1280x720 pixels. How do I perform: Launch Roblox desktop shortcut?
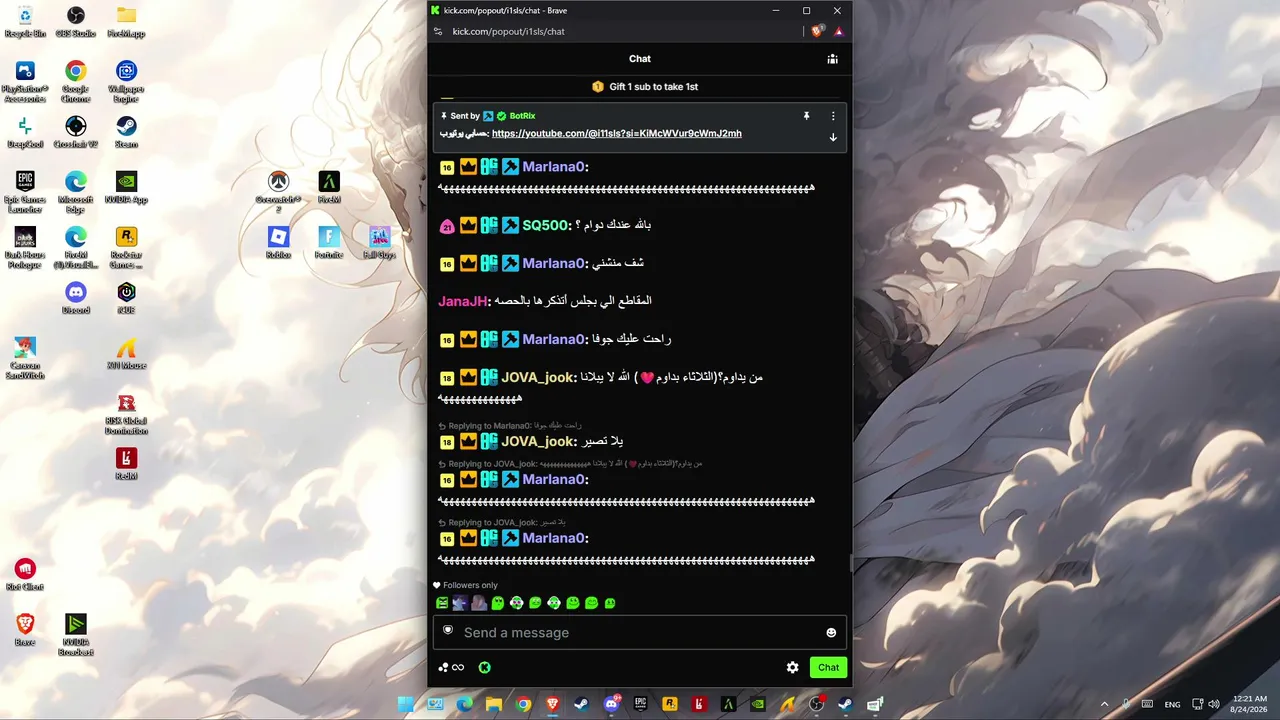[x=278, y=242]
